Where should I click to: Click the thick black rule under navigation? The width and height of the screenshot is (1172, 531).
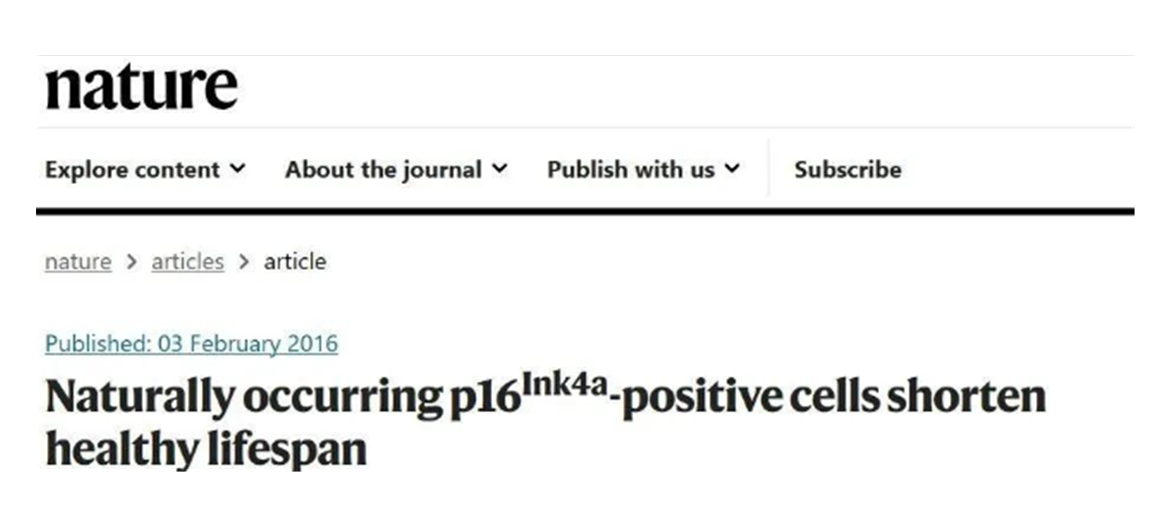tap(585, 211)
